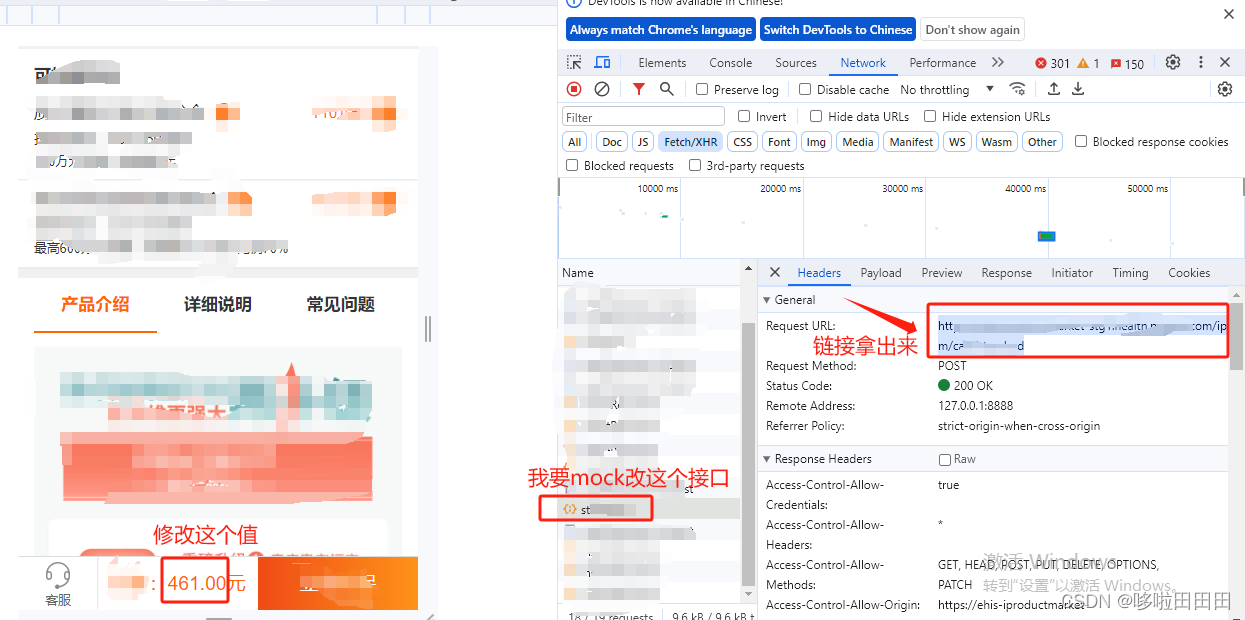Screen dimensions: 1245x620
Task: Click inside the Filter input field
Action: pos(643,116)
